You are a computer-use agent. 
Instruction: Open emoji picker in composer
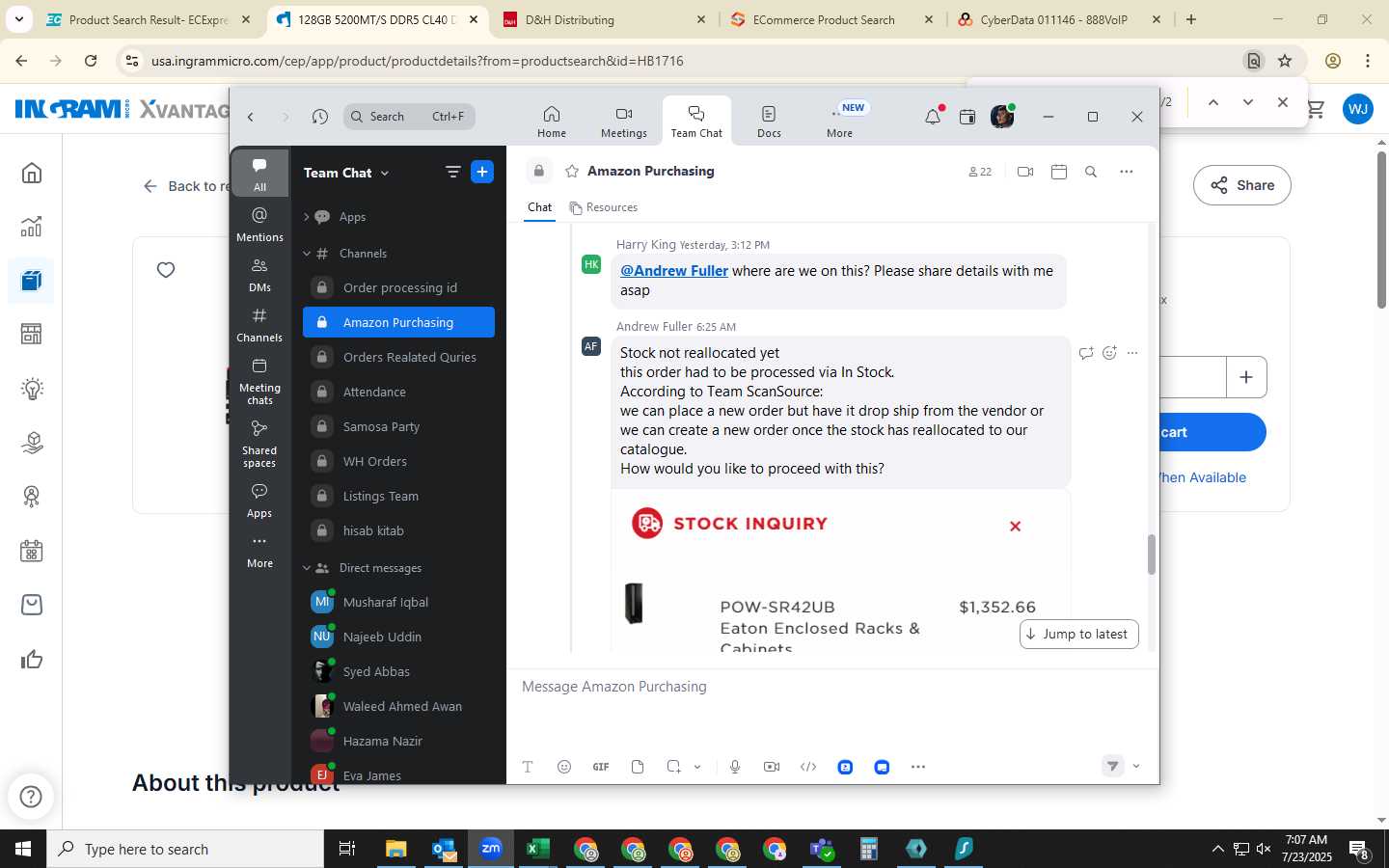564,767
